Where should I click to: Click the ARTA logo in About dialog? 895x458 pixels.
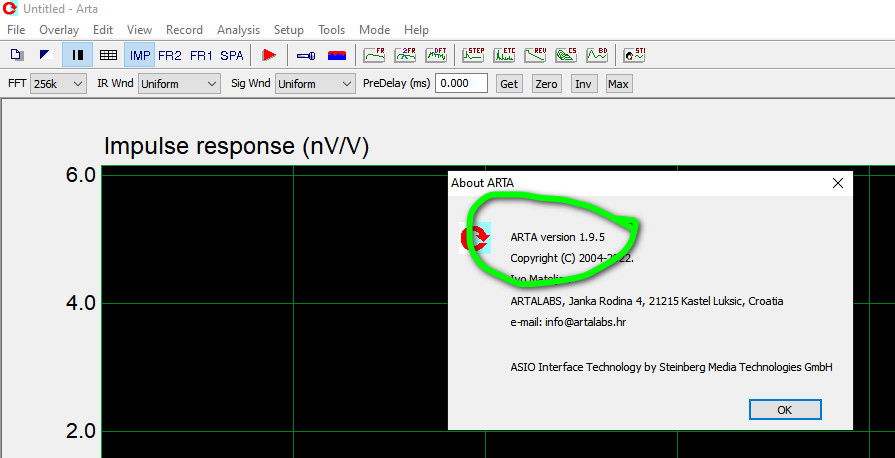click(x=475, y=238)
